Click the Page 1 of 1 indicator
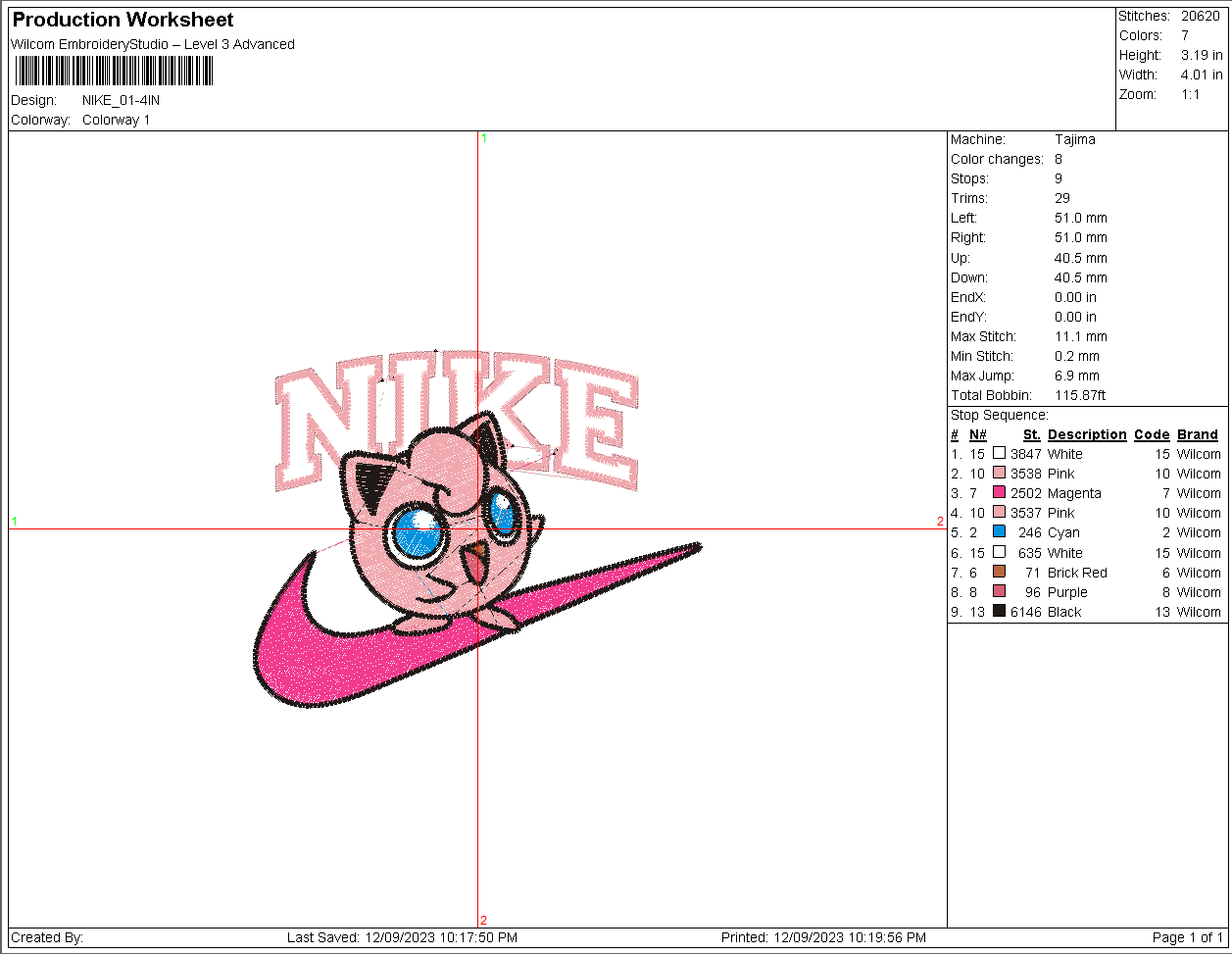This screenshot has width=1232, height=954. click(x=1188, y=937)
